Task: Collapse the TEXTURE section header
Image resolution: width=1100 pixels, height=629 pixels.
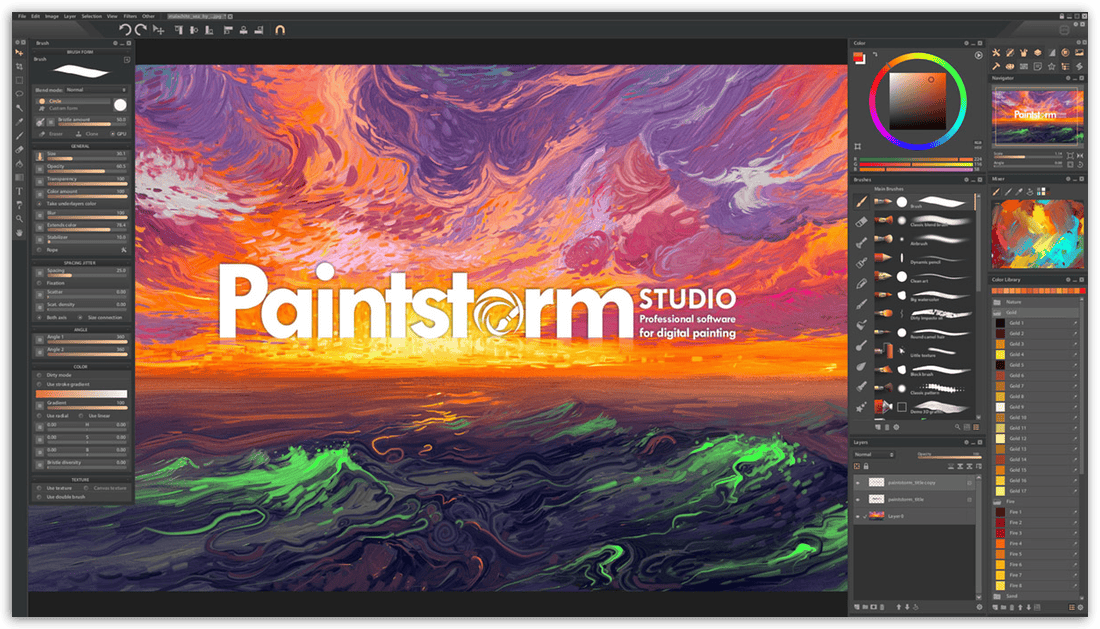Action: tap(80, 480)
